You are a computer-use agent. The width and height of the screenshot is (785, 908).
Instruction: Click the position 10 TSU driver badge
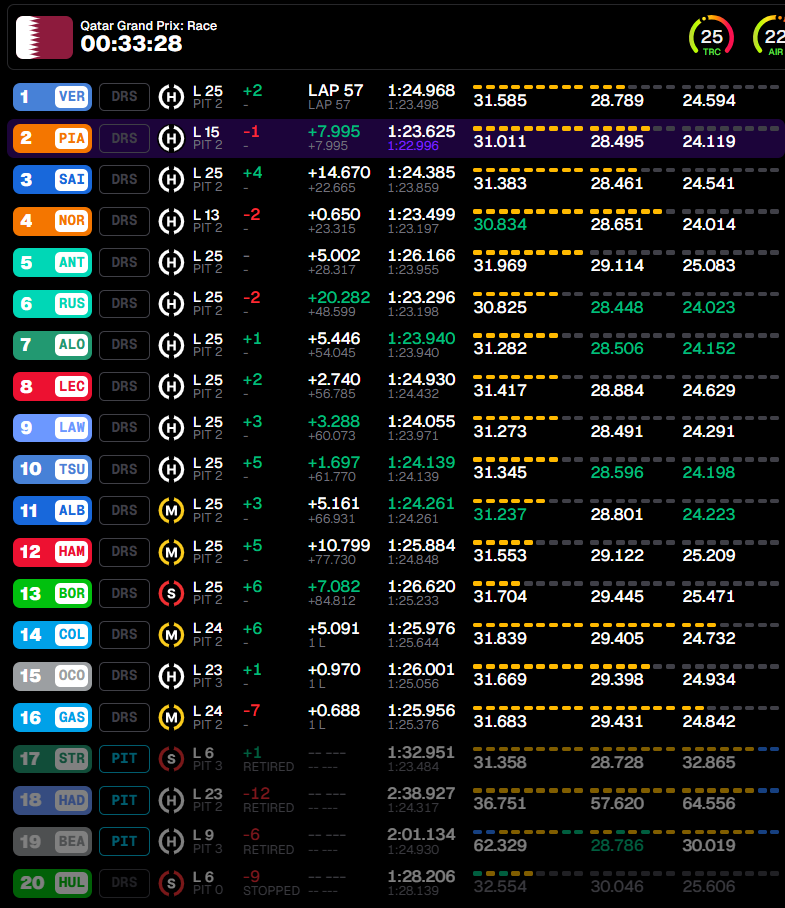(53, 469)
